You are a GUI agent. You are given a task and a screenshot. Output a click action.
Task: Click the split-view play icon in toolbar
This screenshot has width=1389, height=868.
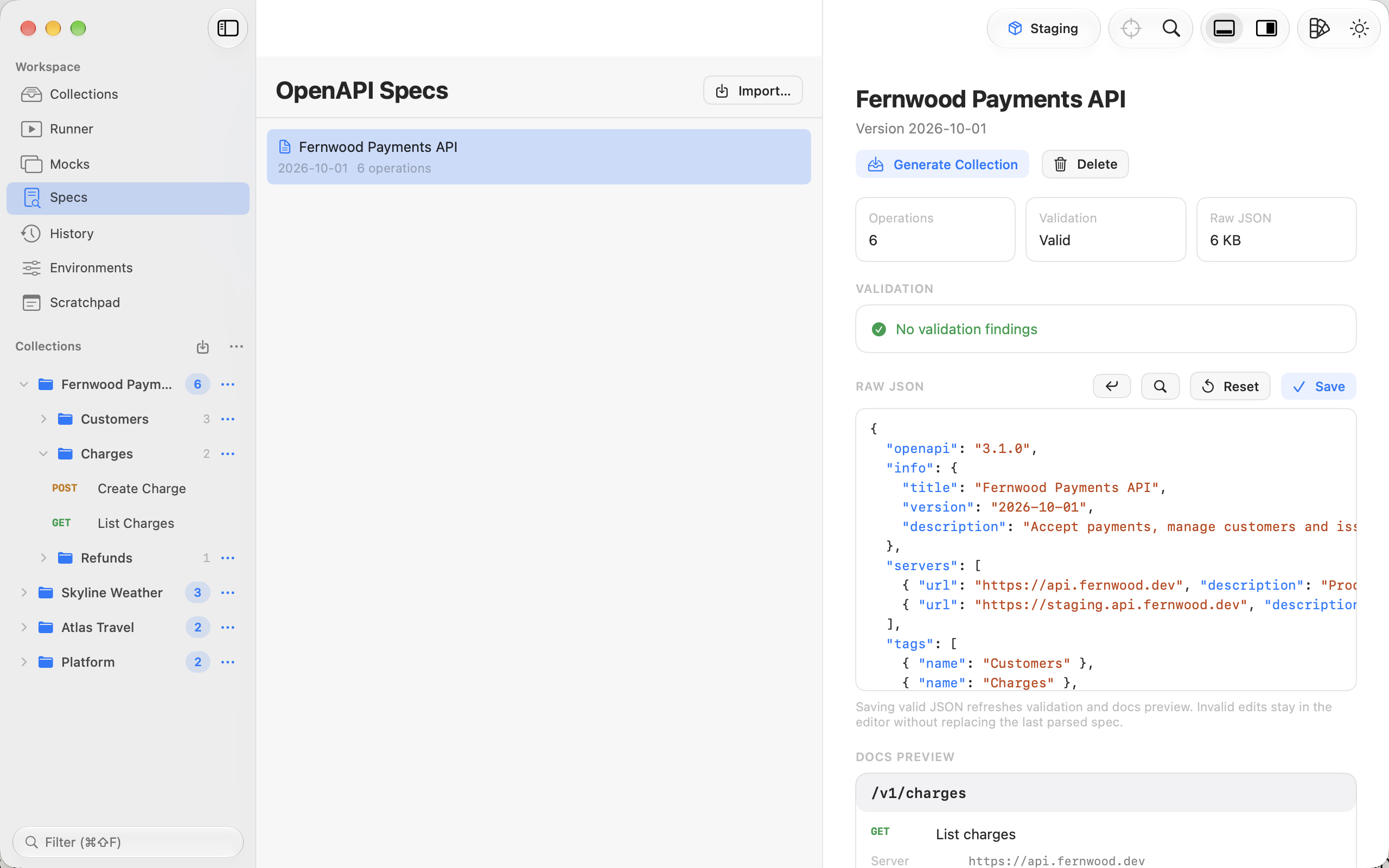coord(1318,28)
